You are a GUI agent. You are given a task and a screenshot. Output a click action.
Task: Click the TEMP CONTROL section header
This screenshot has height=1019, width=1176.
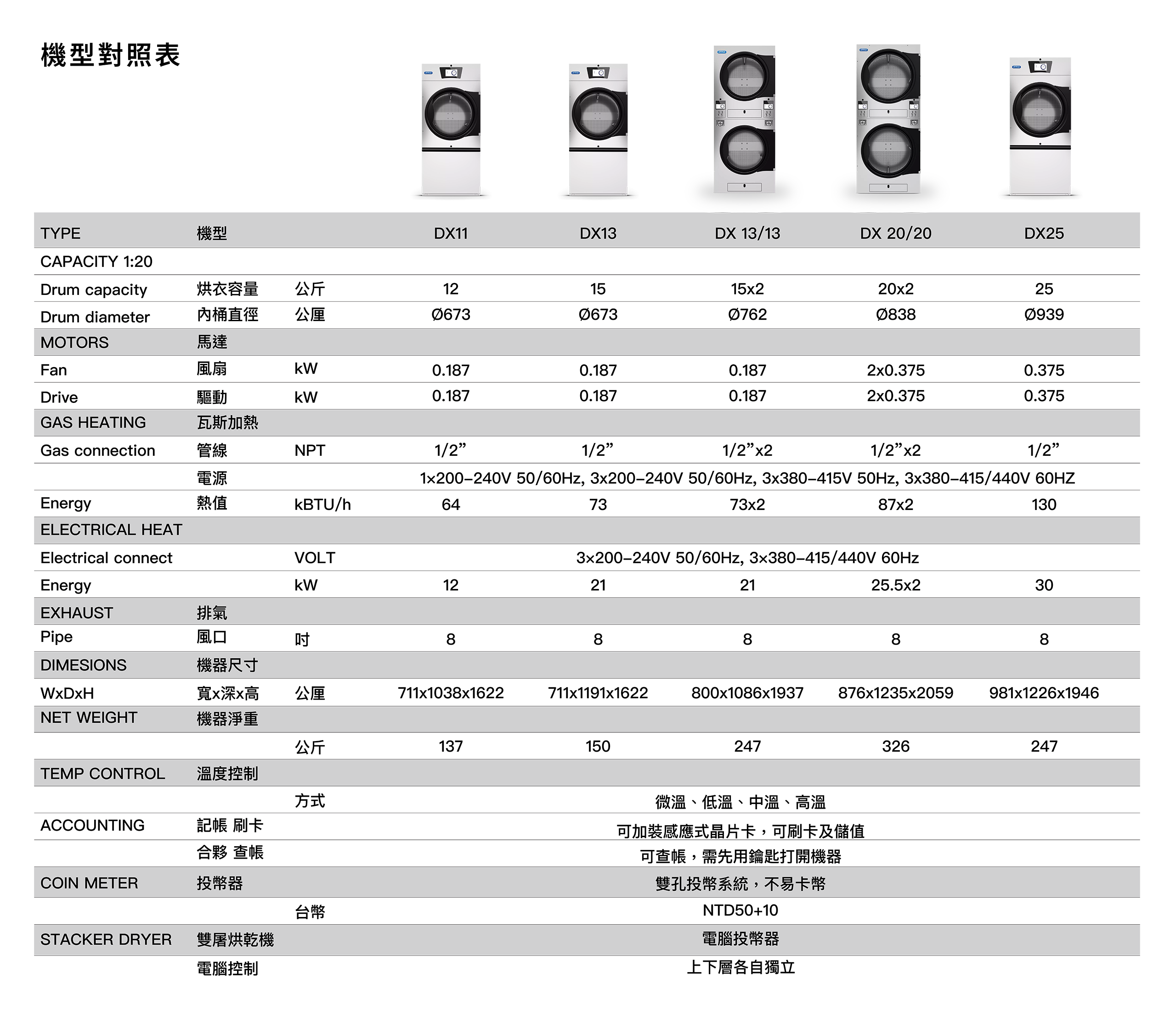click(103, 773)
